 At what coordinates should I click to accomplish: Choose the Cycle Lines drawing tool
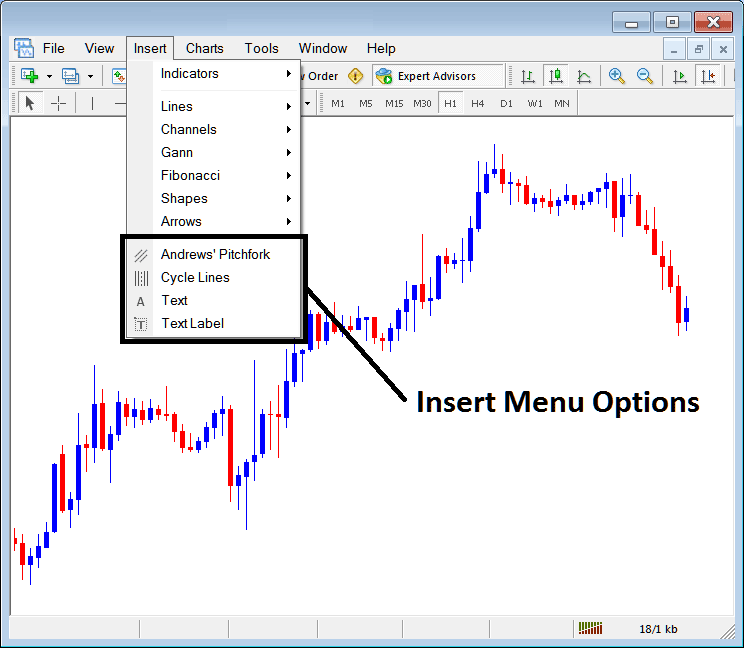pyautogui.click(x=195, y=277)
